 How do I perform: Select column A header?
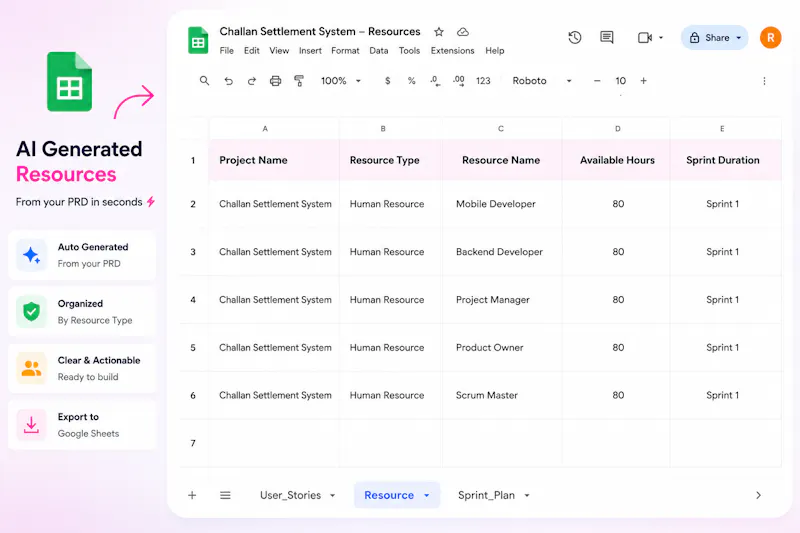(265, 129)
